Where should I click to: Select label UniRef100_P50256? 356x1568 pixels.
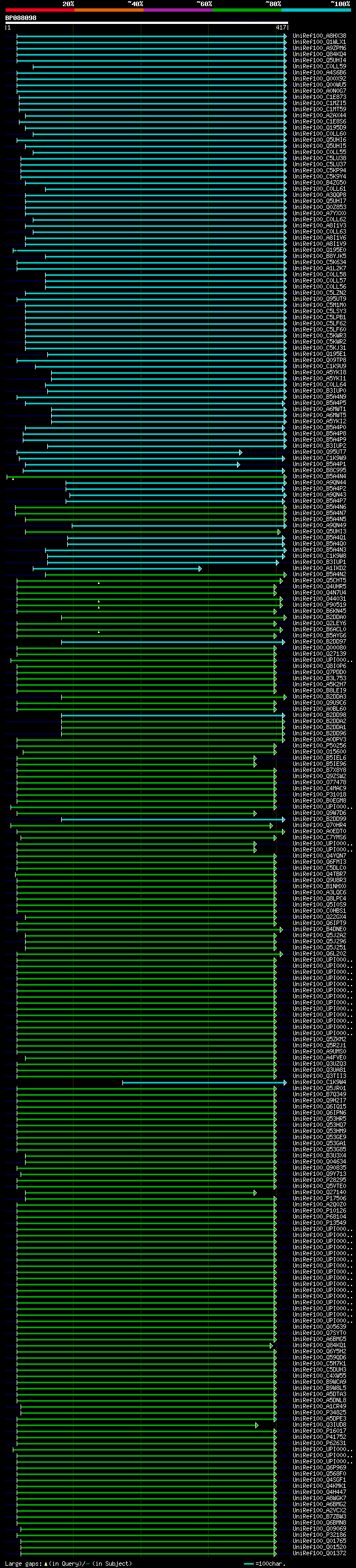pyautogui.click(x=319, y=745)
